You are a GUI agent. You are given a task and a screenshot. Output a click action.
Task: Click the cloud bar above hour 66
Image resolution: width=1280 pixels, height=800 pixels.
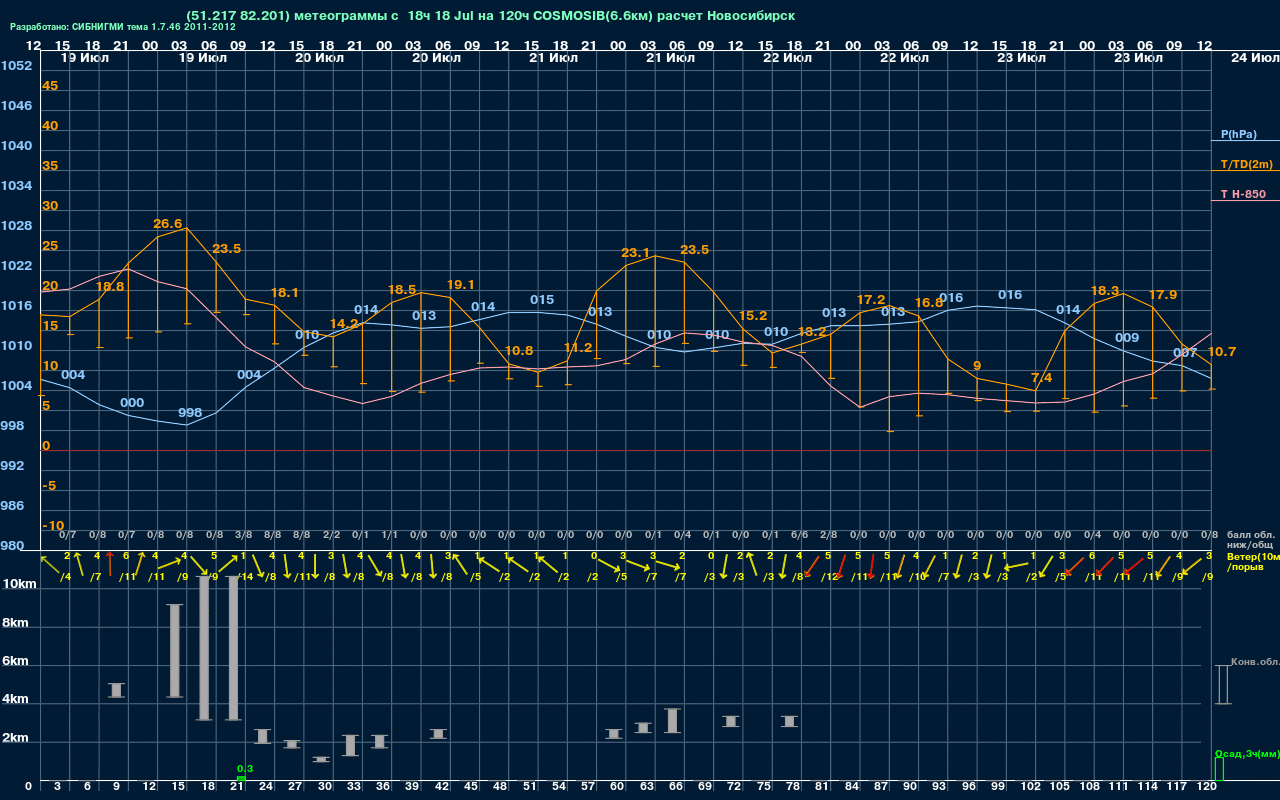click(672, 720)
